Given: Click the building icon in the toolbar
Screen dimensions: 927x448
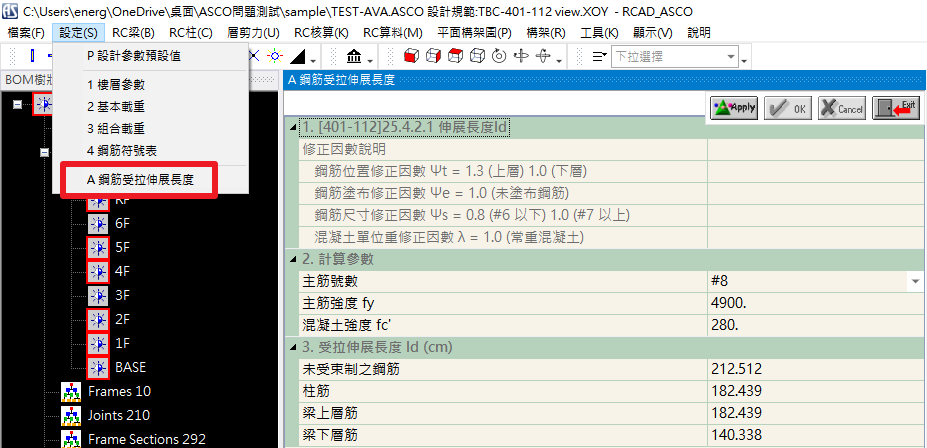Looking at the screenshot, I should tap(354, 56).
